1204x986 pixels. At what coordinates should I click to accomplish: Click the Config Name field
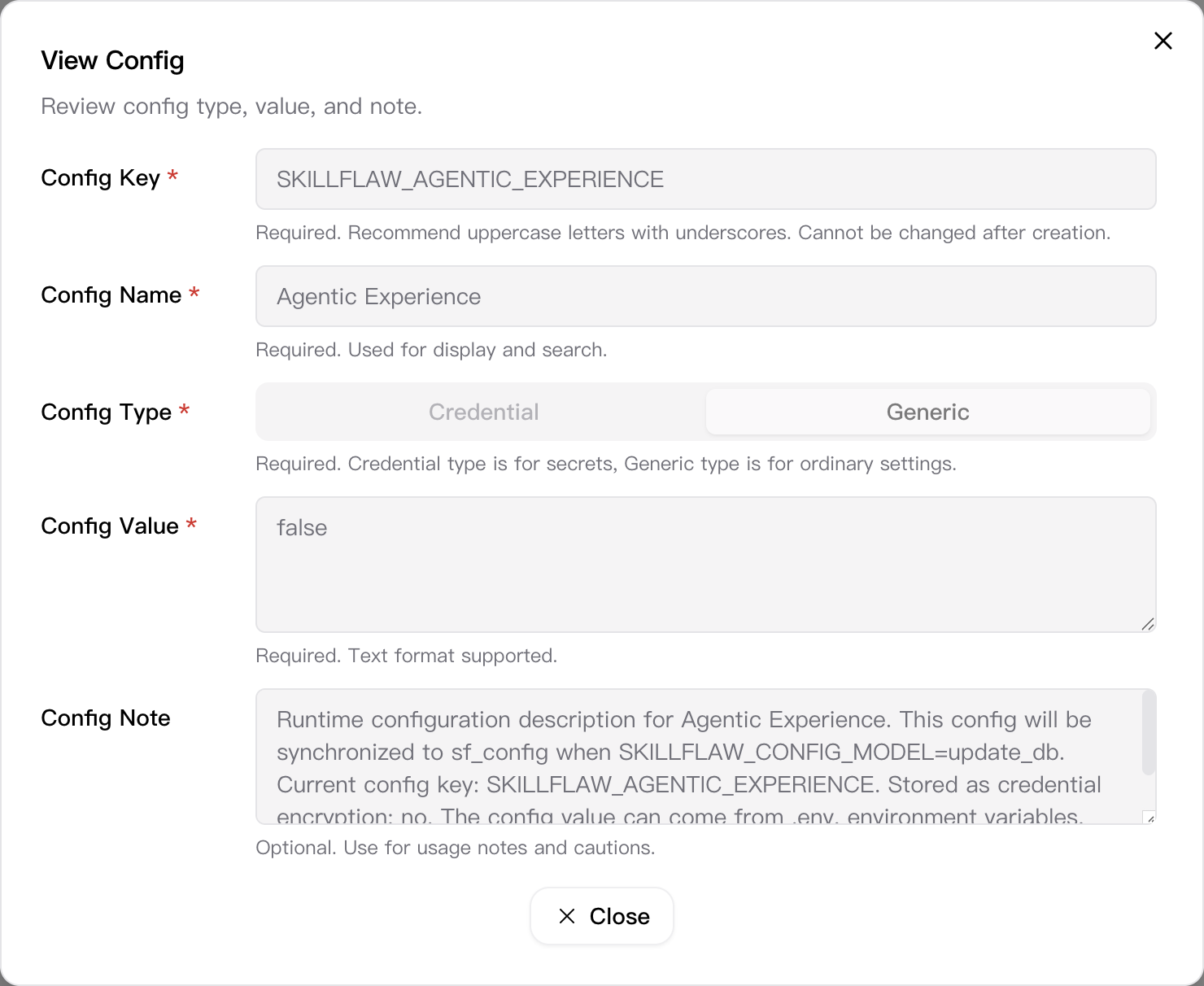[x=705, y=296]
